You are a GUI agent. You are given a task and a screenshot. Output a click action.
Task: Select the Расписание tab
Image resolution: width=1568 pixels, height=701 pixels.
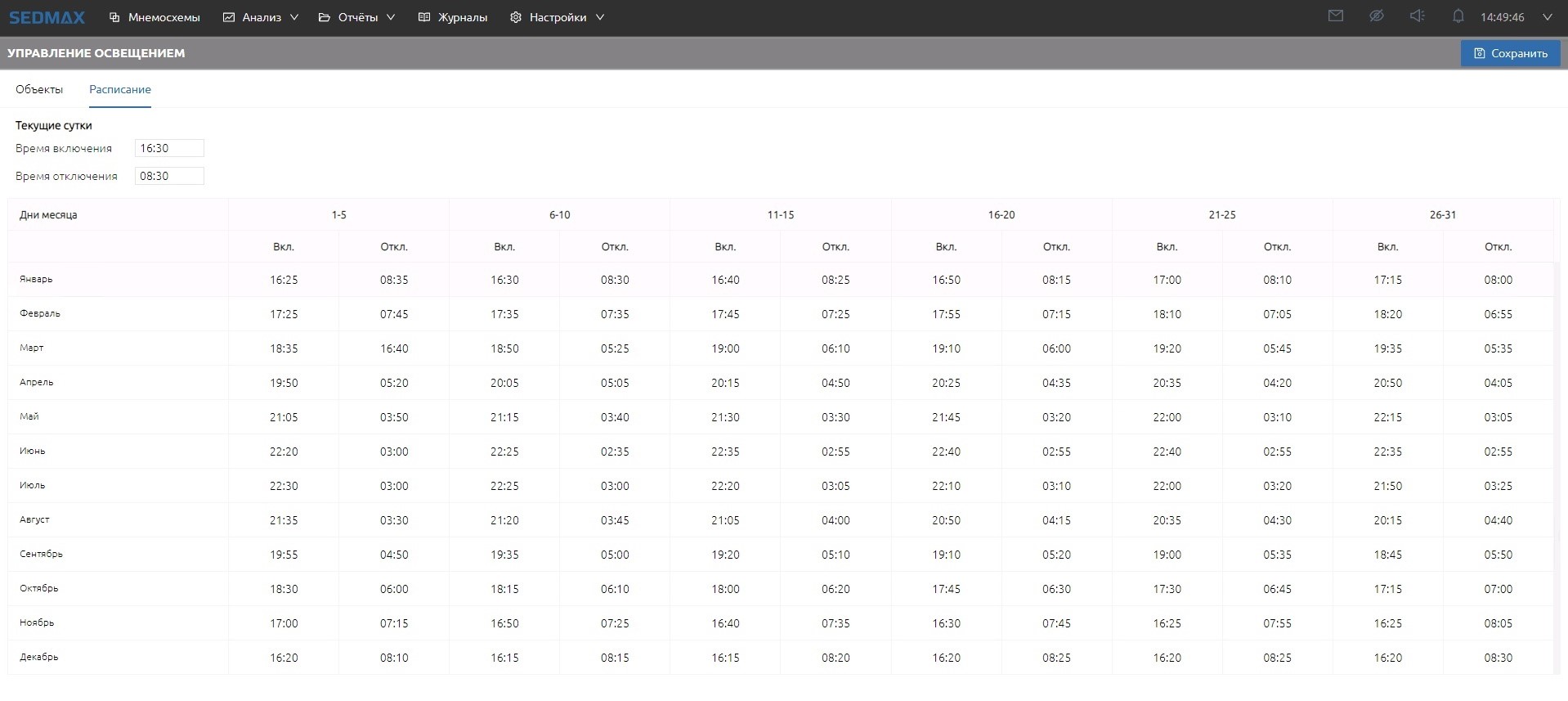click(x=120, y=89)
